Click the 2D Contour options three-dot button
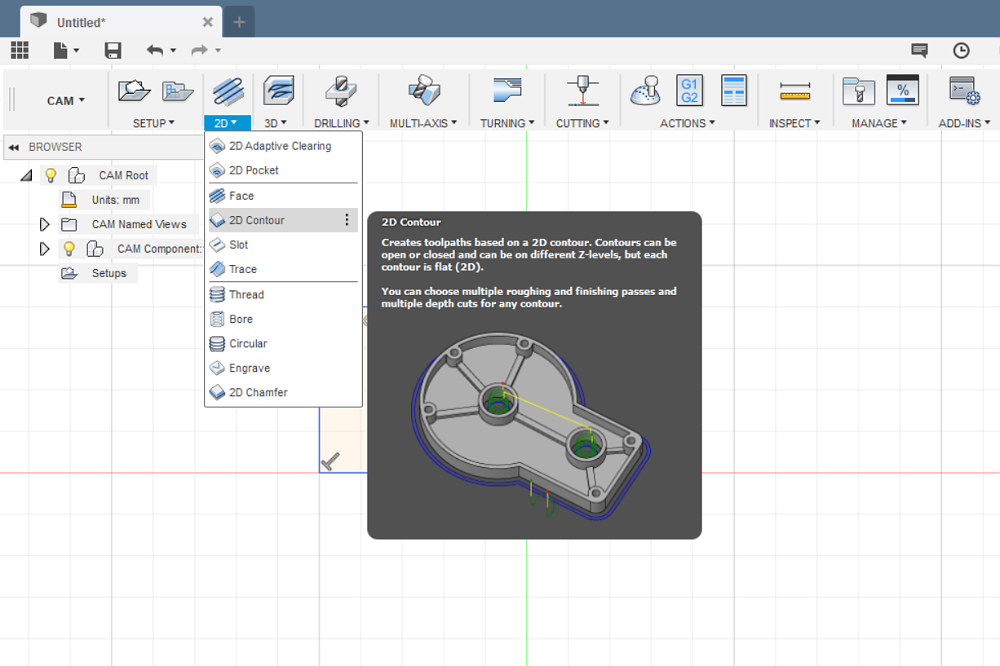This screenshot has height=666, width=1000. (347, 220)
